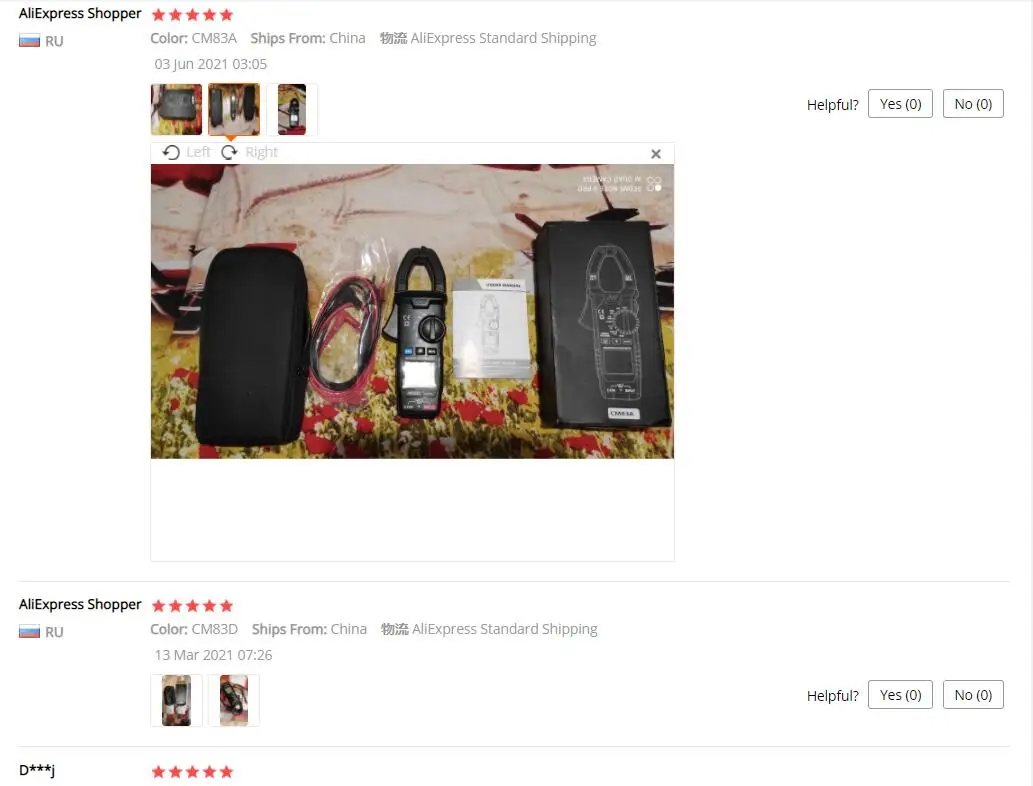Select the highlighted second CM83A review thumbnail

point(234,109)
